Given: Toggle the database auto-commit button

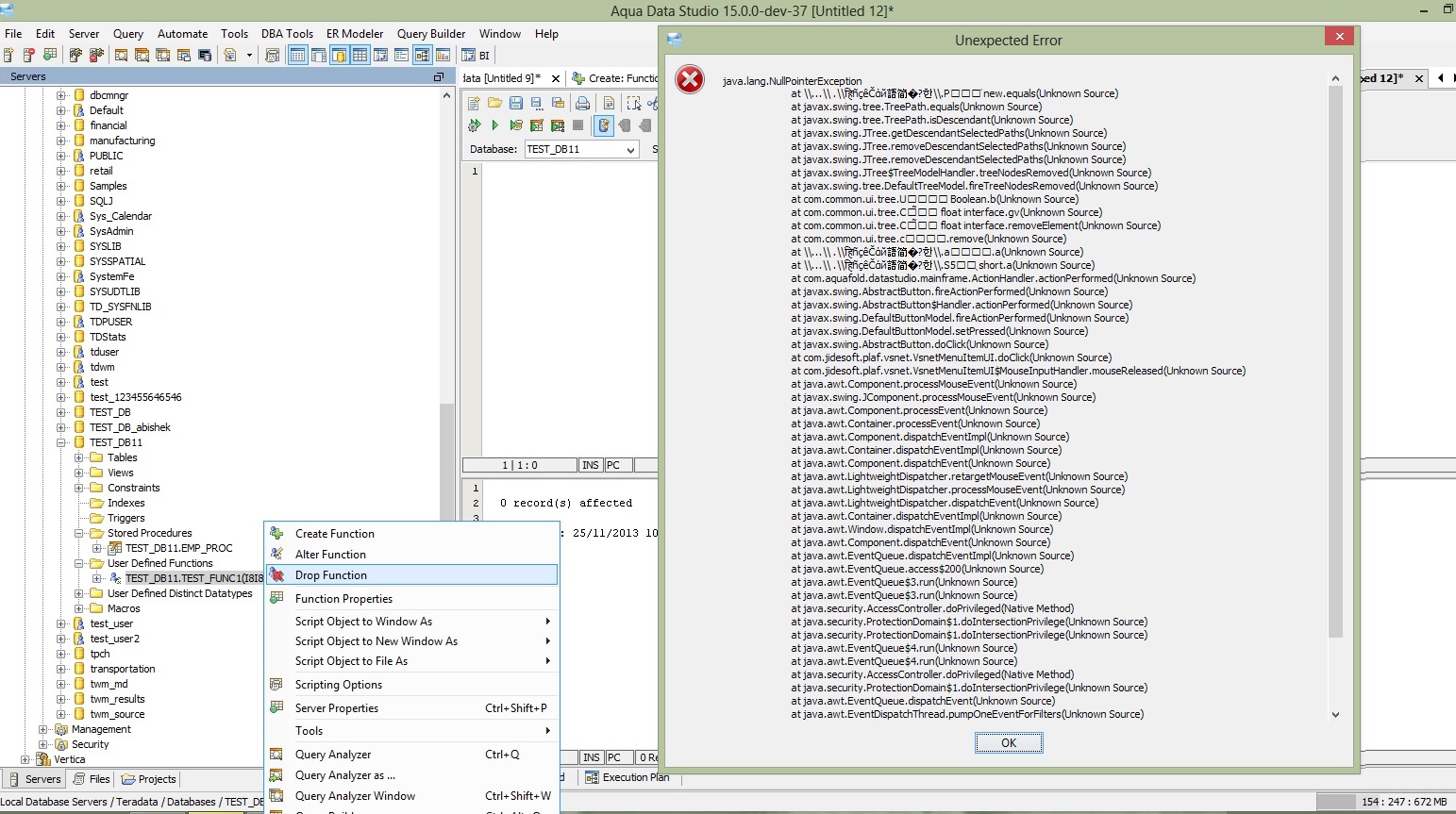Looking at the screenshot, I should [x=603, y=125].
